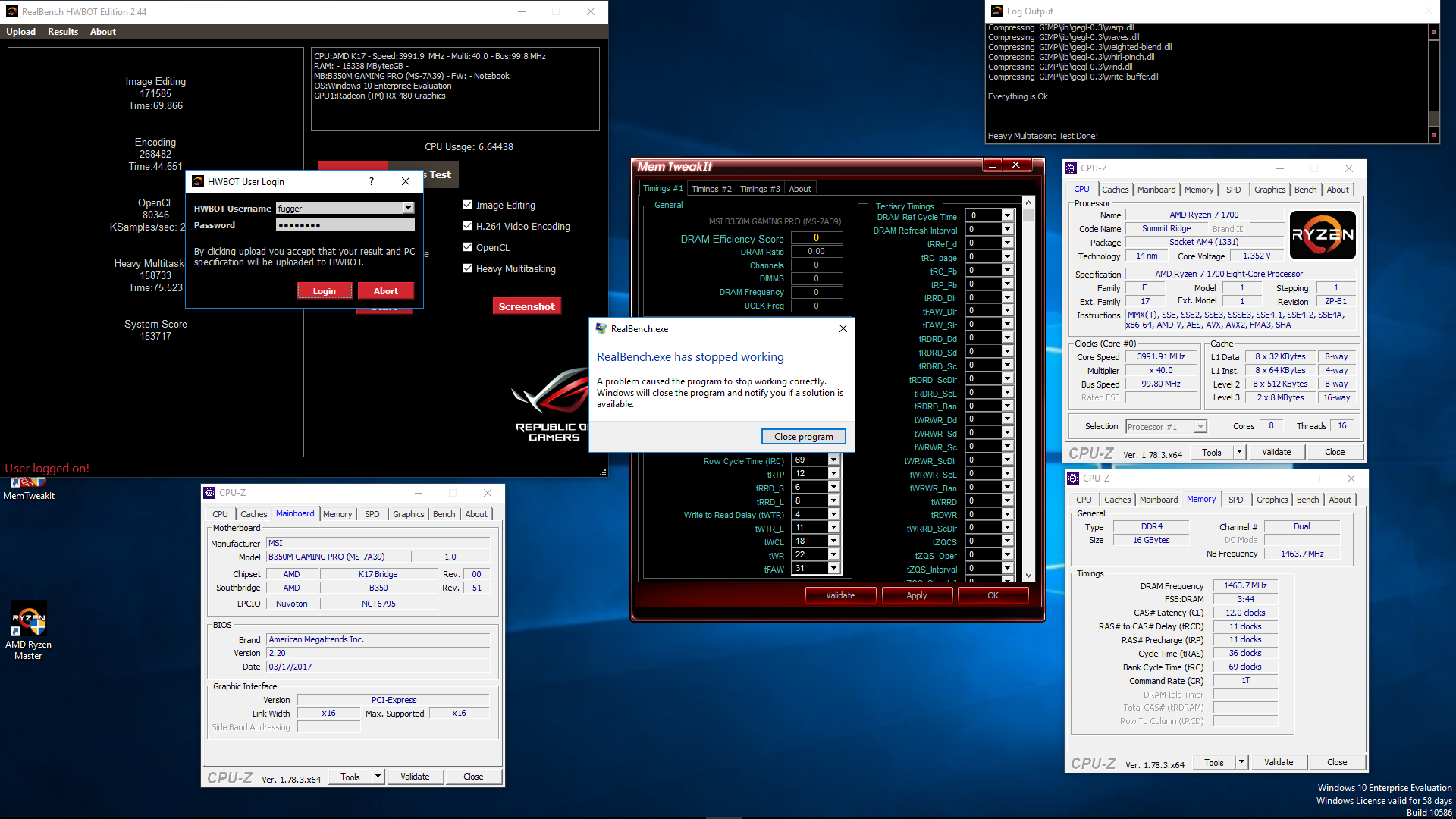The width and height of the screenshot is (1456, 819).
Task: Click the Mem TweakIt vertical scrollbar
Action: (x=1028, y=389)
